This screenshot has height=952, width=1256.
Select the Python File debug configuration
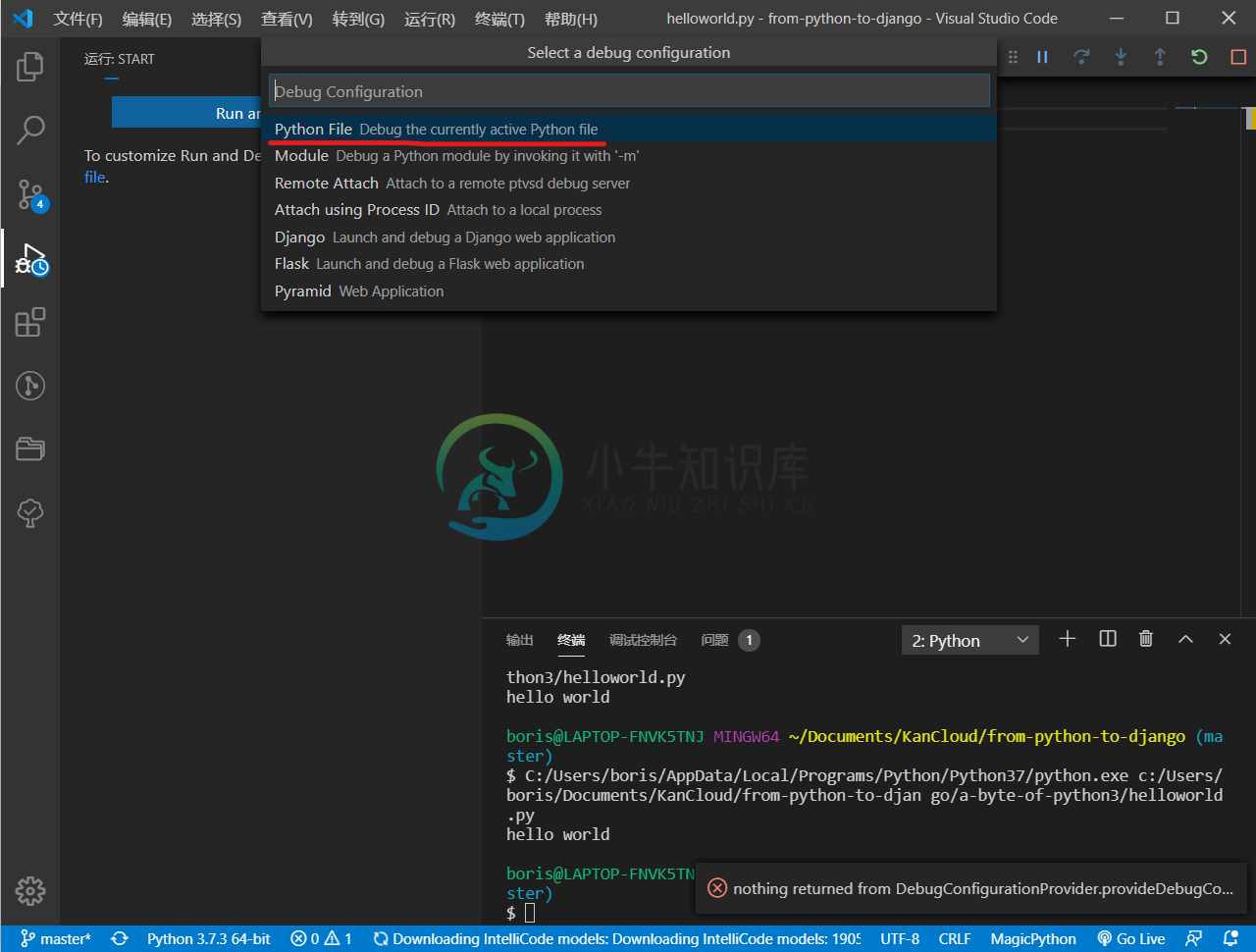coord(629,130)
